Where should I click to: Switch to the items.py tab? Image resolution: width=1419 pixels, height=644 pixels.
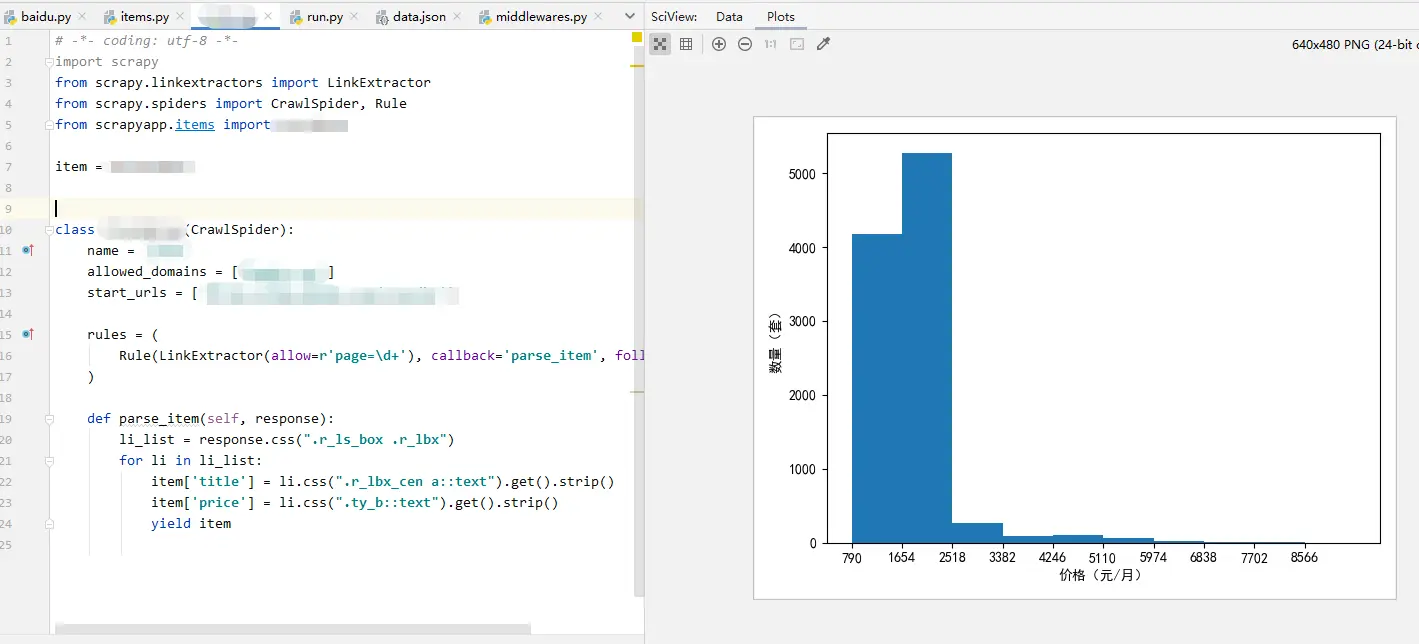pyautogui.click(x=144, y=17)
